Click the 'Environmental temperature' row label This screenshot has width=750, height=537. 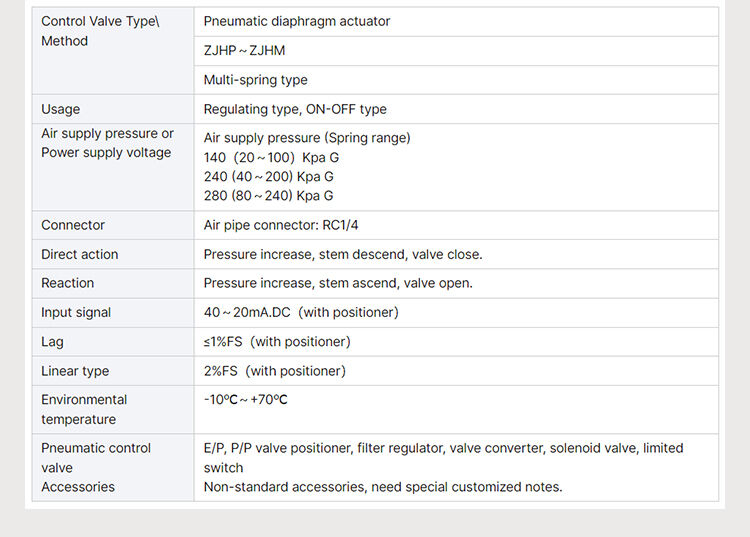click(x=84, y=409)
